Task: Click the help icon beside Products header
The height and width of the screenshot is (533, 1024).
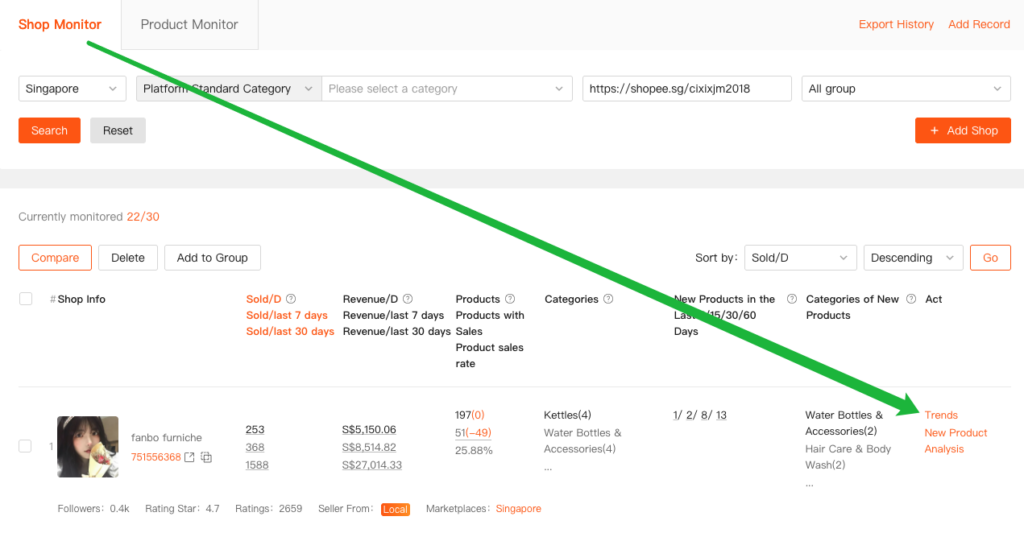Action: point(510,299)
